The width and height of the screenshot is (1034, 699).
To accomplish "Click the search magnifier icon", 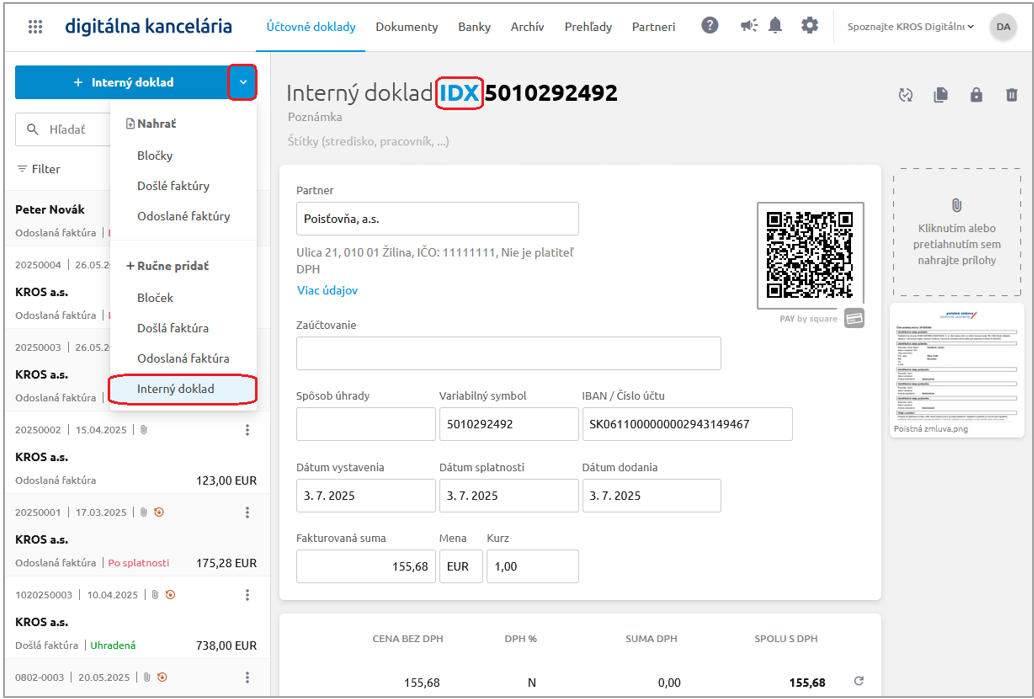I will [x=32, y=129].
